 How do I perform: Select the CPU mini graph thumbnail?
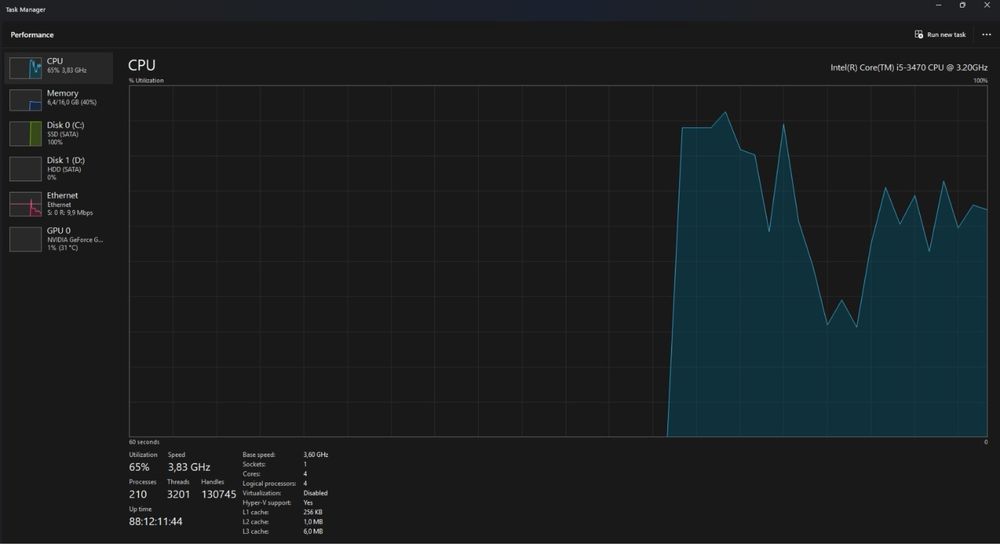(x=26, y=68)
